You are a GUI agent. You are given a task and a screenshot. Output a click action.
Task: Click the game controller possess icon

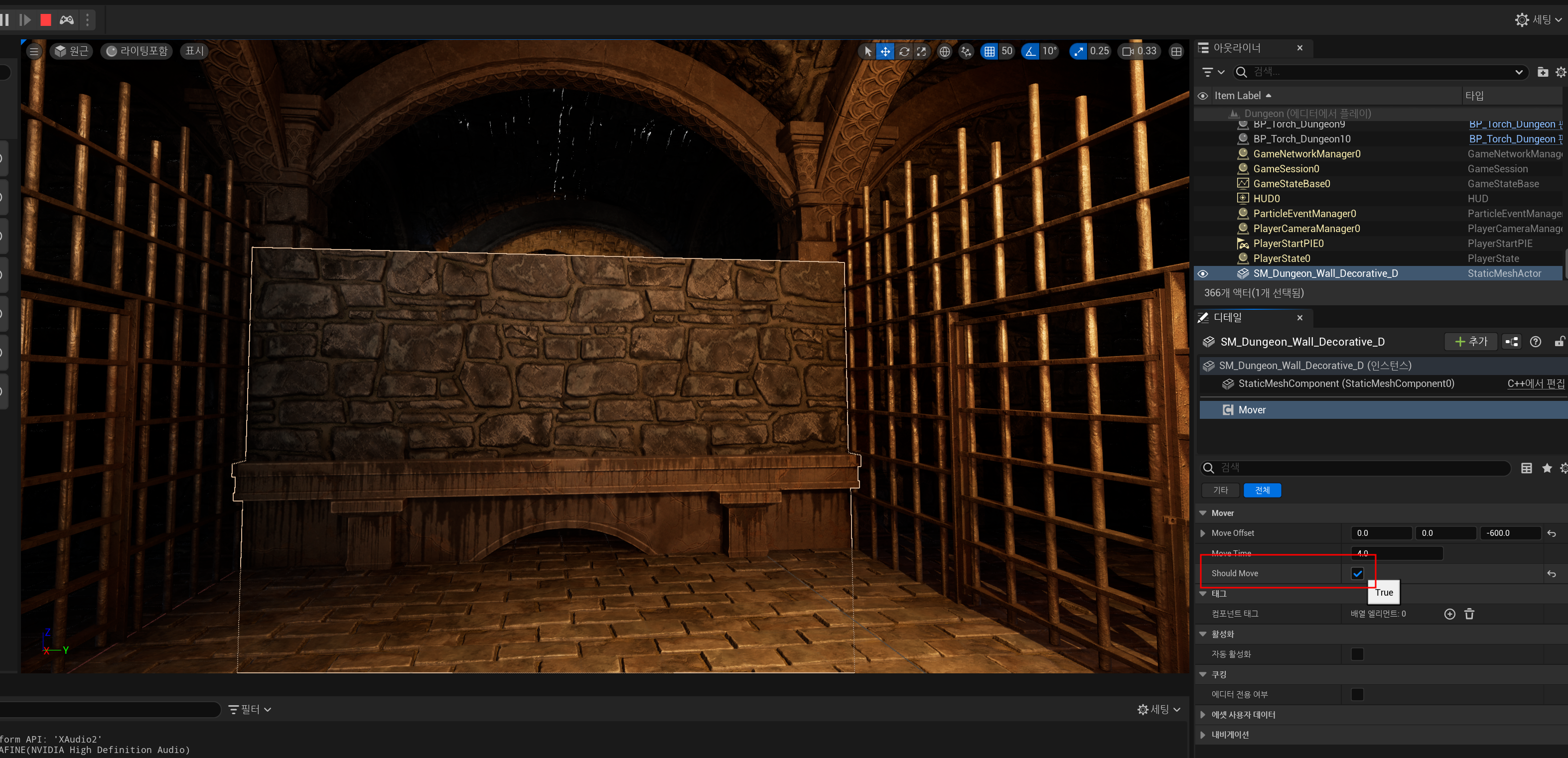pyautogui.click(x=67, y=20)
